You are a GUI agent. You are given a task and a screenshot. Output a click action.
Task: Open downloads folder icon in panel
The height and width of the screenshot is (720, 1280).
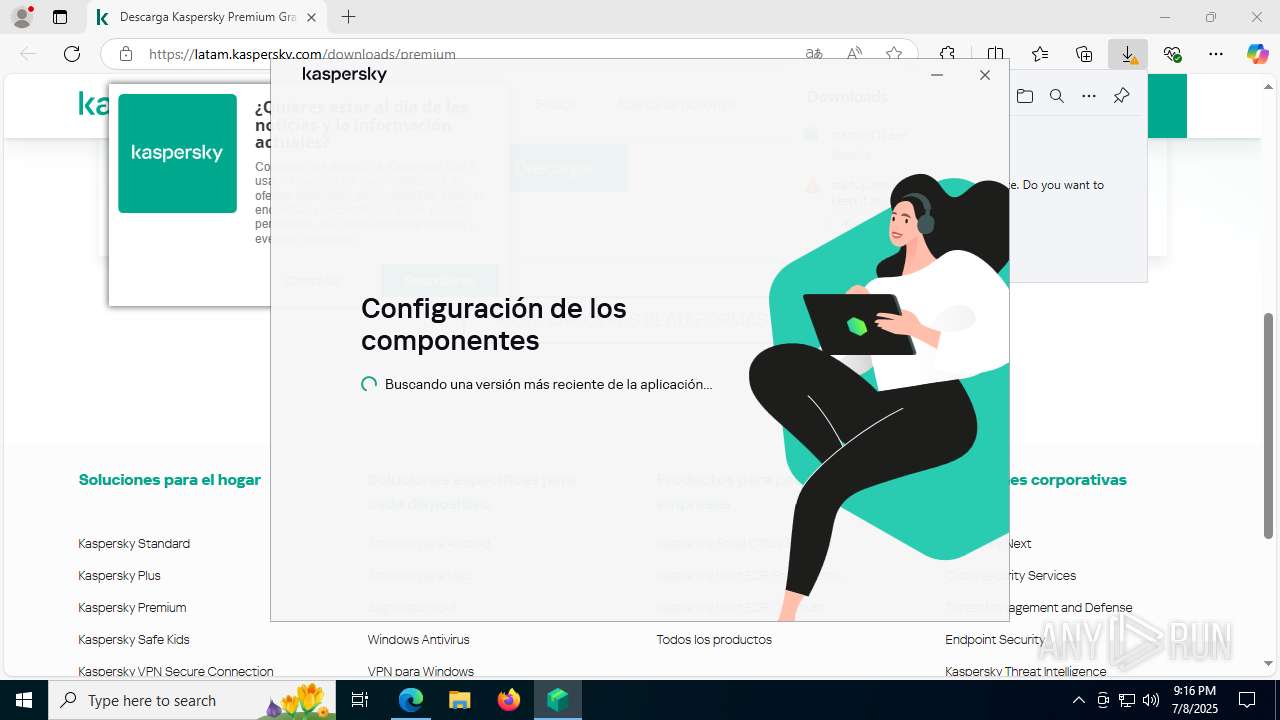pos(1025,96)
